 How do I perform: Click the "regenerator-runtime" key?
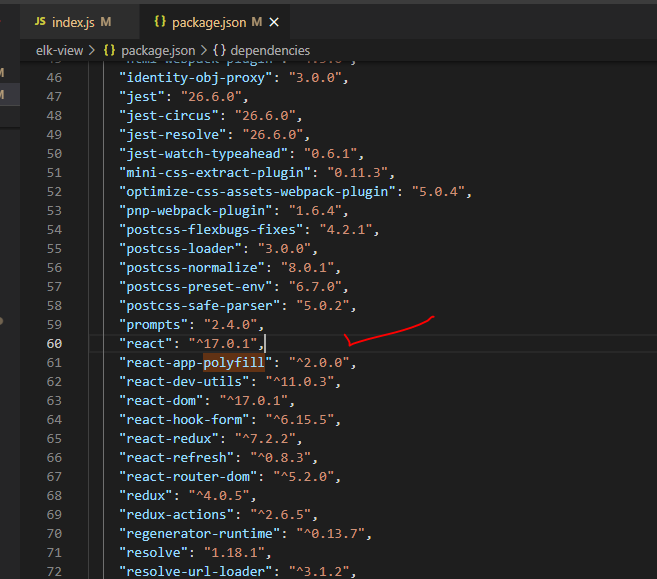[200, 534]
